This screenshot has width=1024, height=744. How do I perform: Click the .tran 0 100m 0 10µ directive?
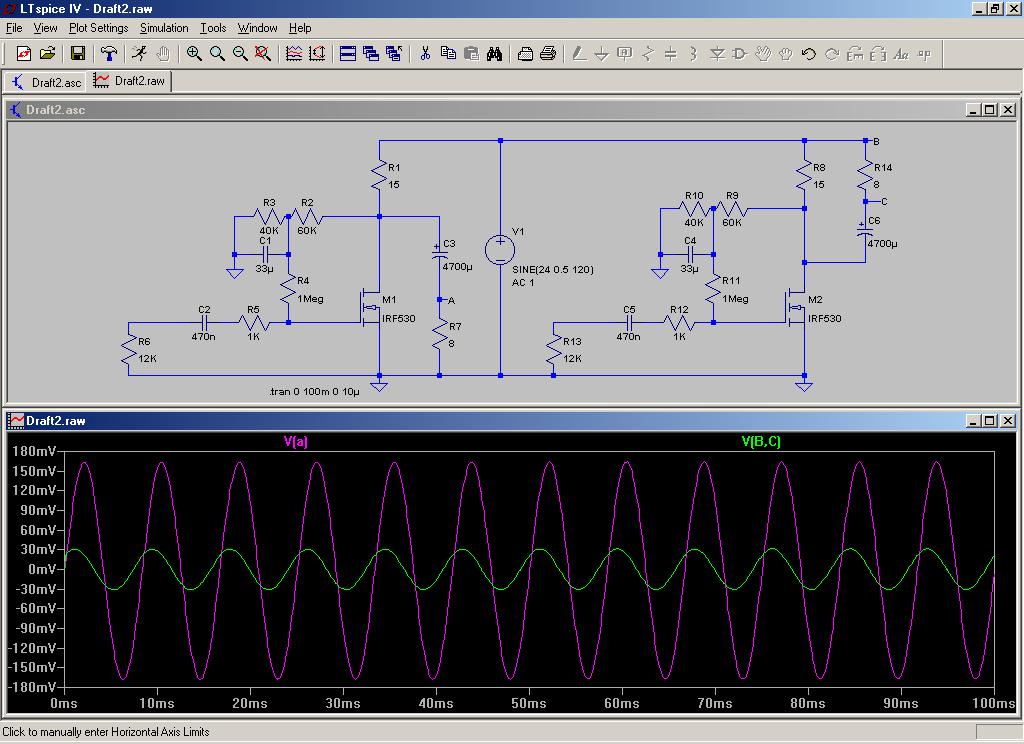[x=314, y=392]
